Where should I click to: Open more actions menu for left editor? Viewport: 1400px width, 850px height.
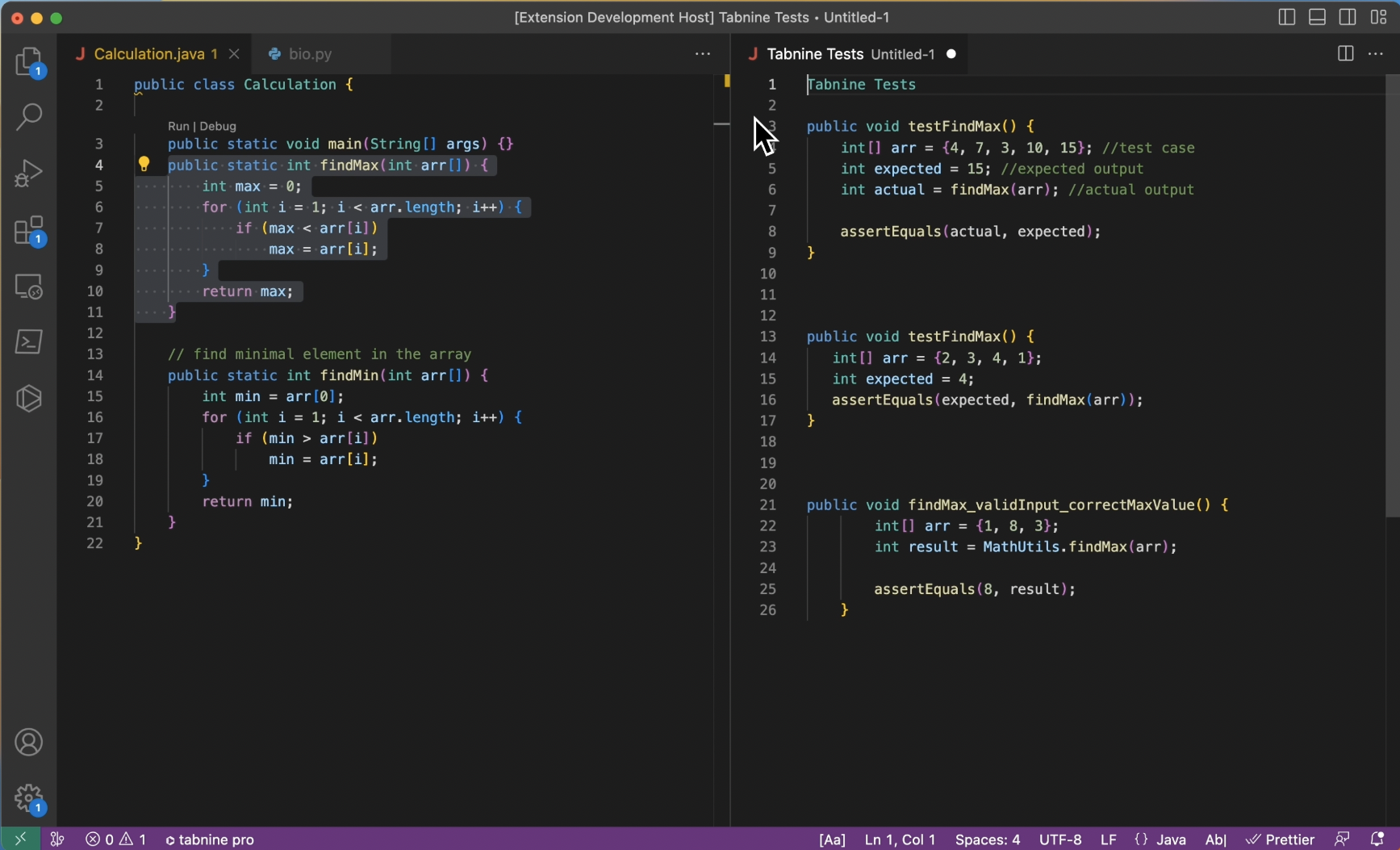703,54
